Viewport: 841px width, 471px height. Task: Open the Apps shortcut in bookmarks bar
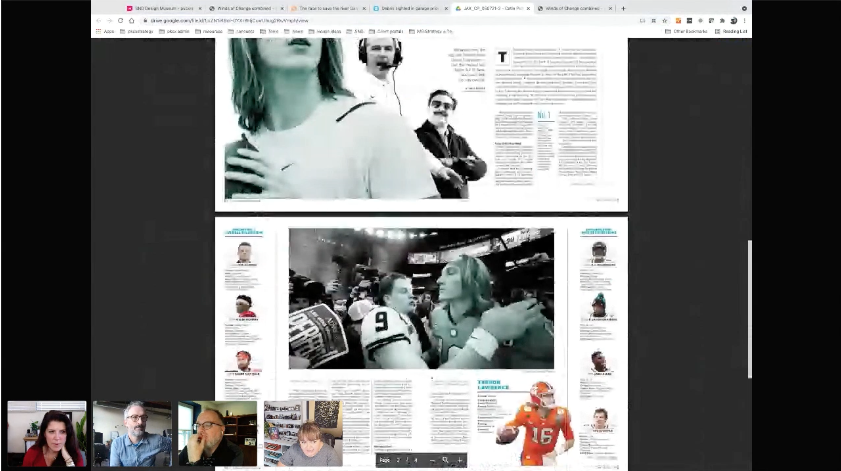click(x=104, y=31)
